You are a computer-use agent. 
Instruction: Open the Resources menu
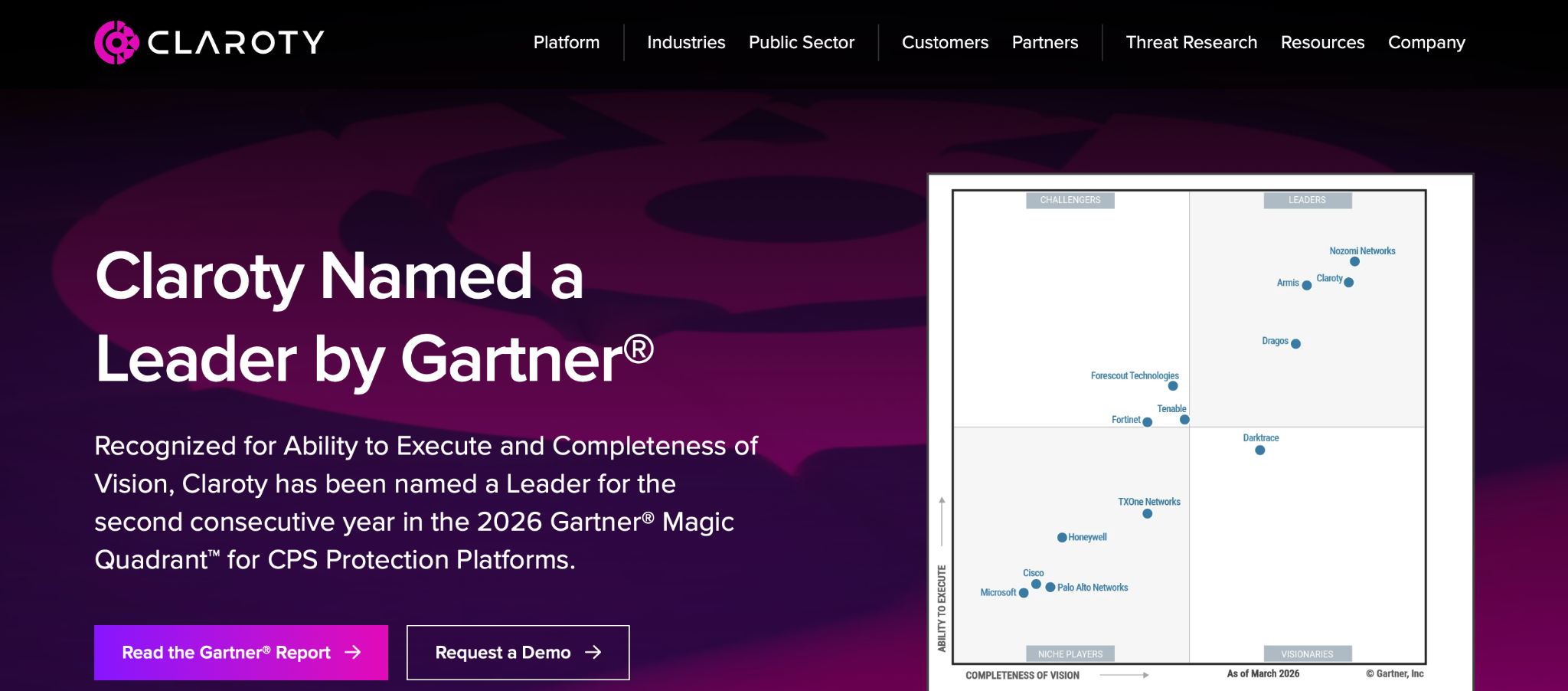(x=1322, y=42)
